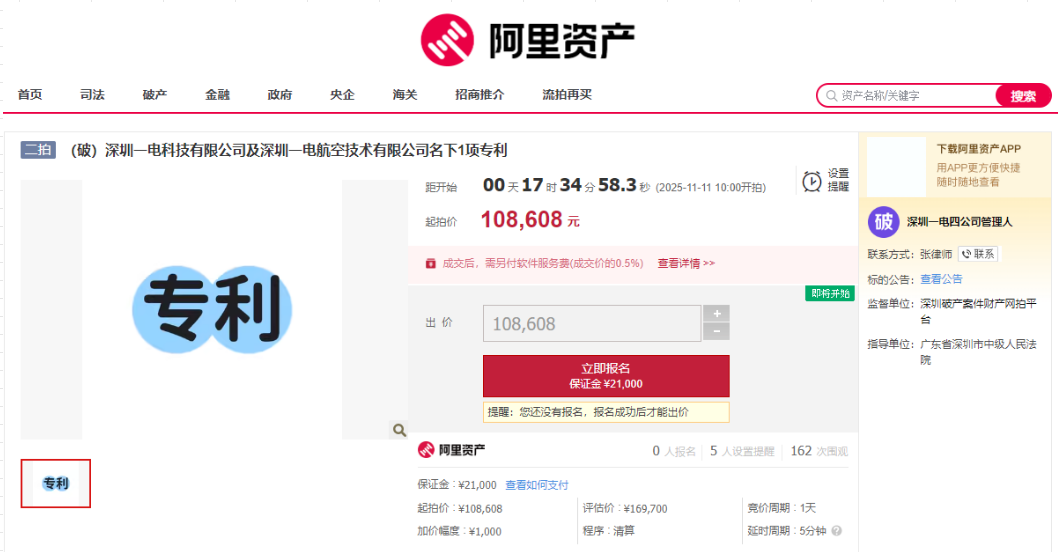Increase bid with the plus button
Image resolution: width=1058 pixels, height=552 pixels.
click(x=716, y=314)
